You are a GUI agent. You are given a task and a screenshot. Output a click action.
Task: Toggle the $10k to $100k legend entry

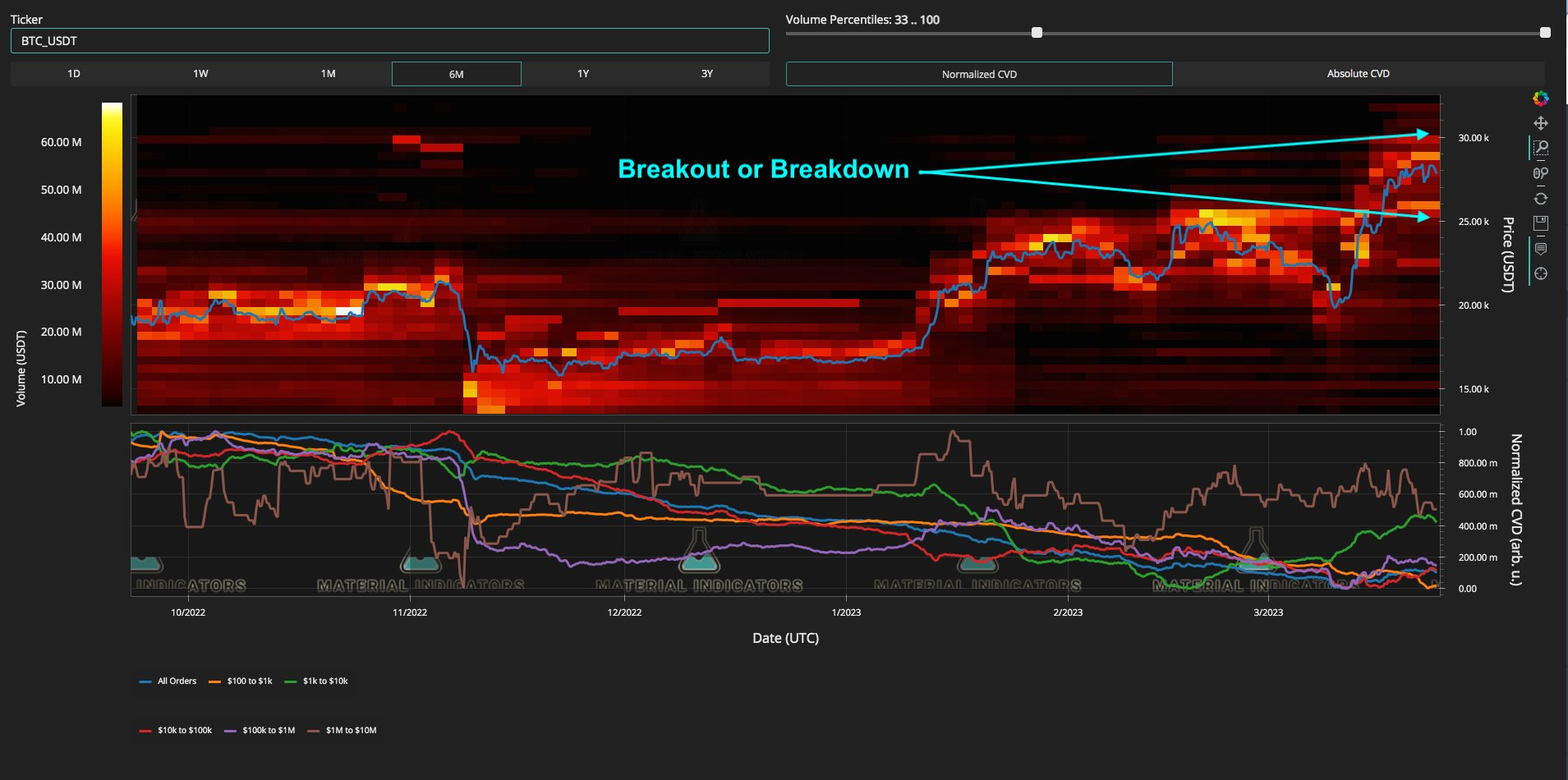(176, 731)
